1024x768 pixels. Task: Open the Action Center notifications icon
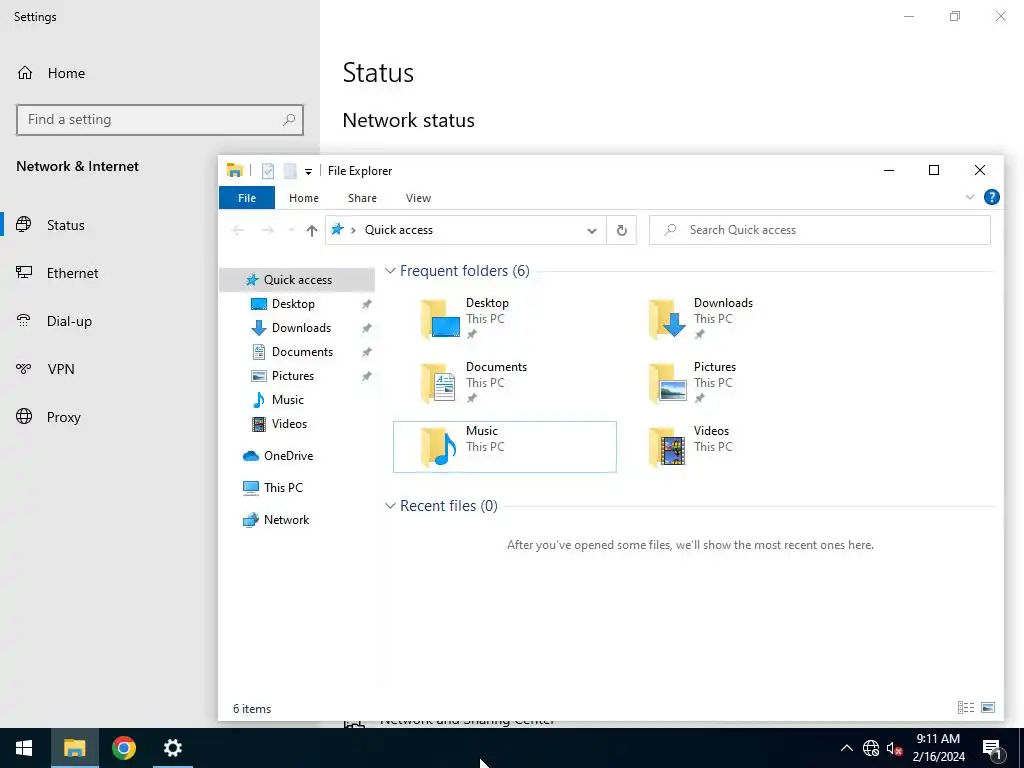992,748
